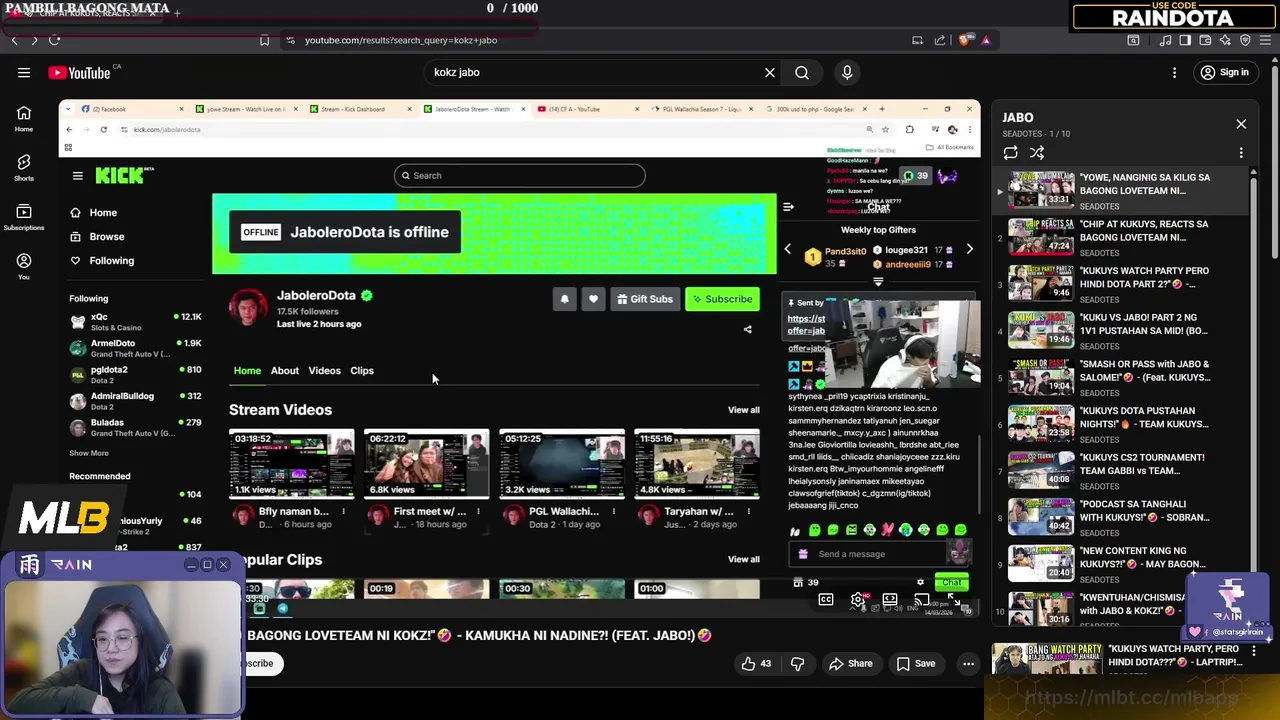Clear the search text with the X icon
Viewport: 1280px width, 720px height.
click(770, 72)
